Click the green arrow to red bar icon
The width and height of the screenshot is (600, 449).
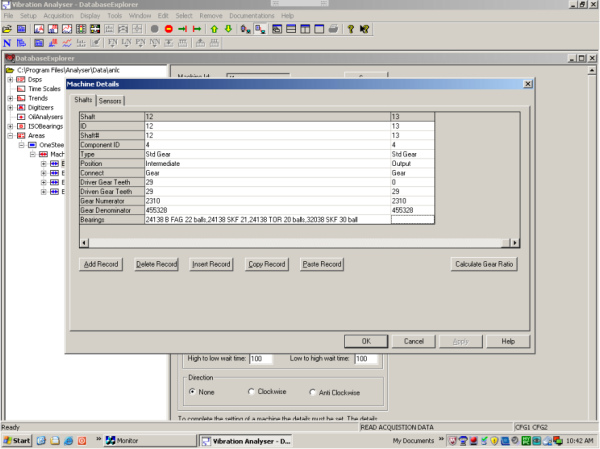(183, 29)
